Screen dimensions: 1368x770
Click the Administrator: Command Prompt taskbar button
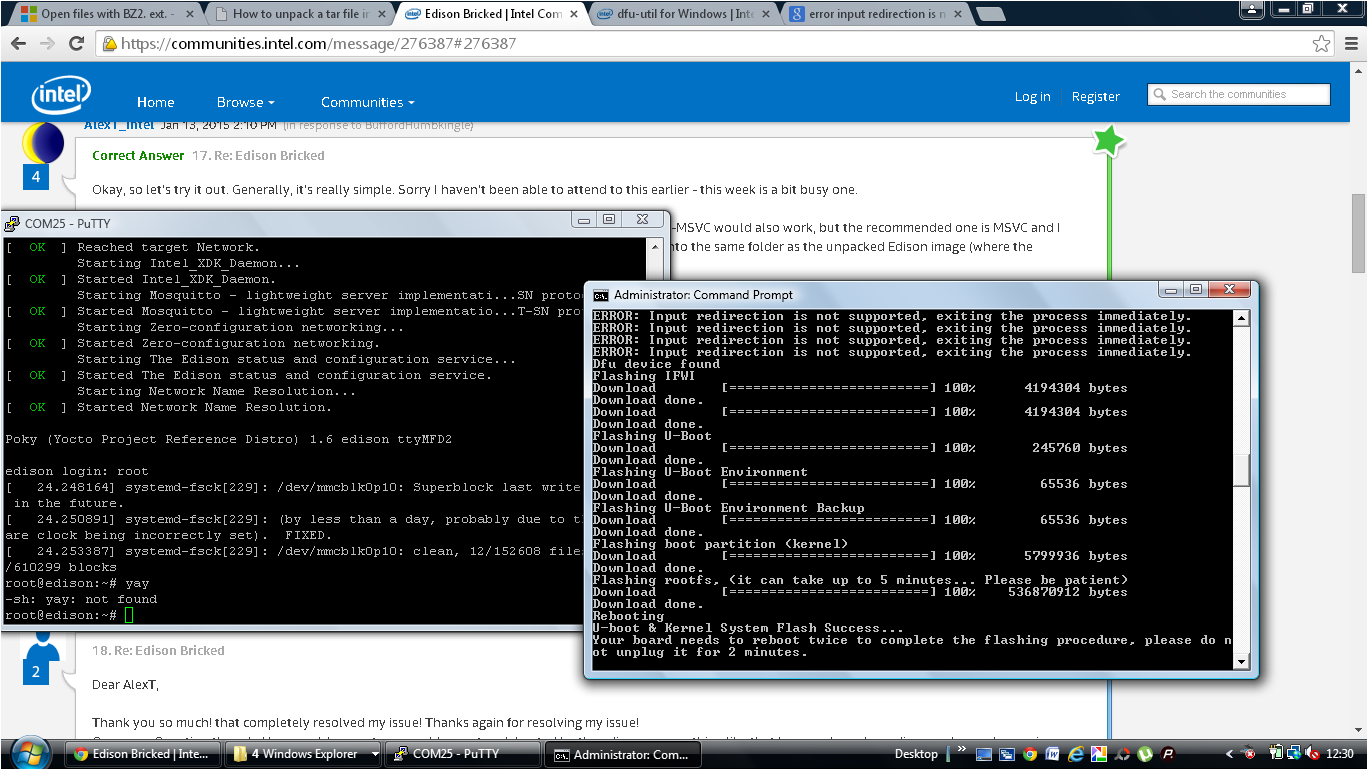pos(621,754)
